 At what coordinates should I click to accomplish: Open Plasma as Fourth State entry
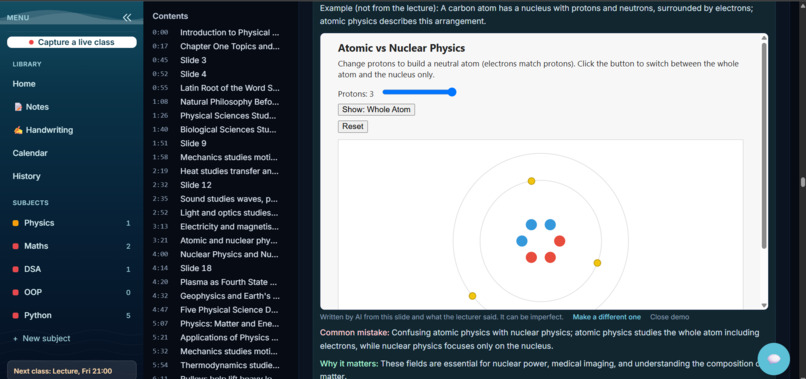click(216, 282)
